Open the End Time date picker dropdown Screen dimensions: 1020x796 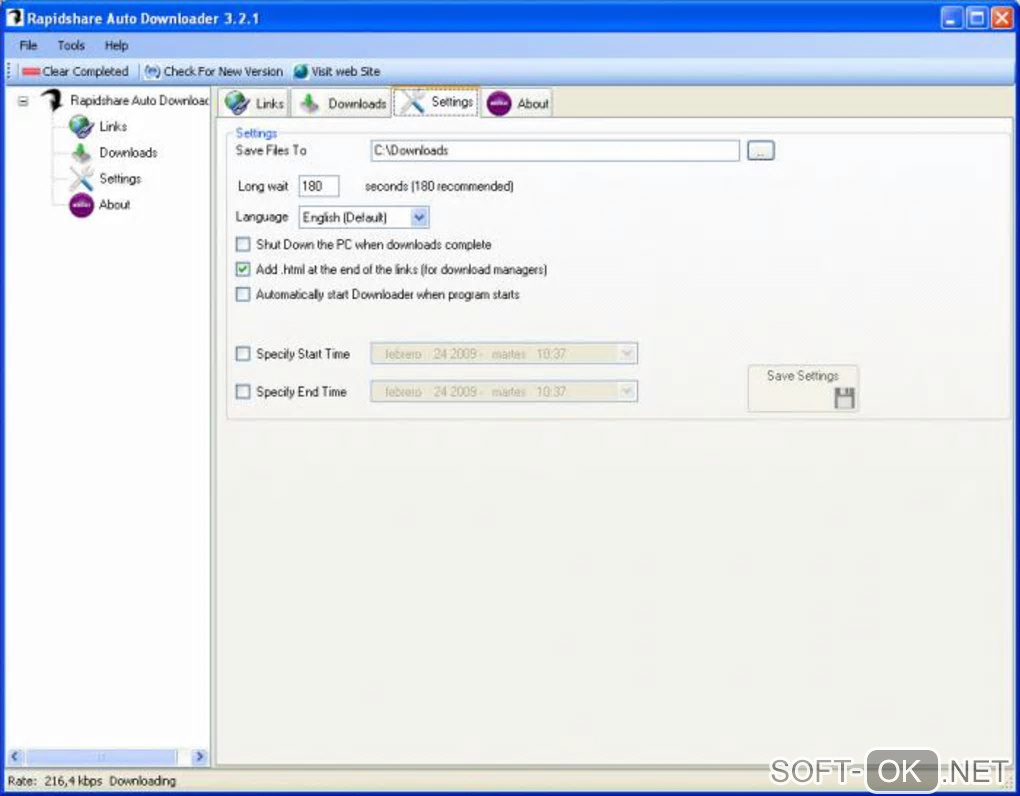point(626,391)
